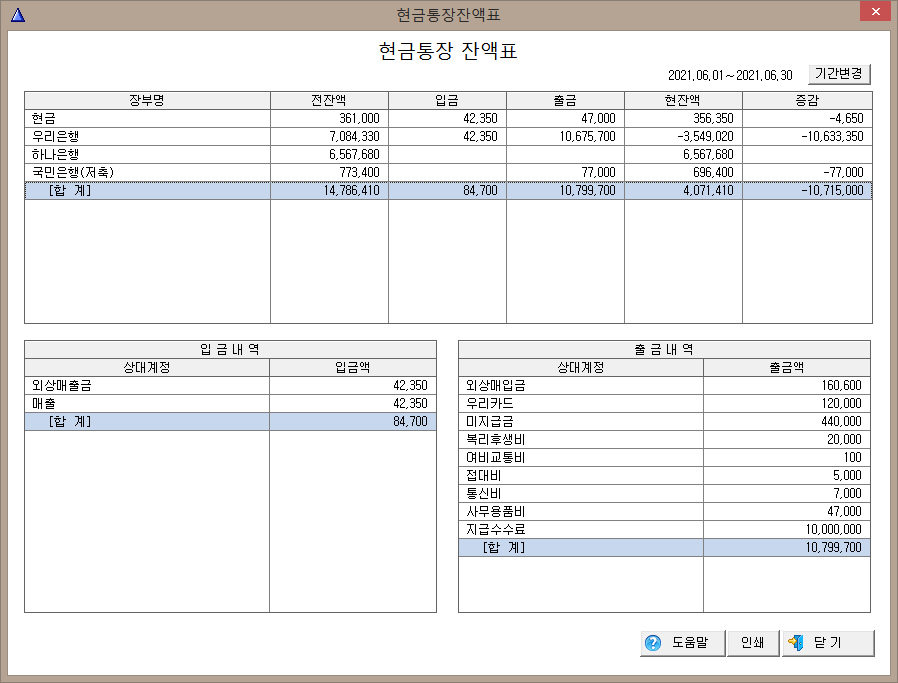Close the window with the red X
The width and height of the screenshot is (898, 683).
tap(875, 11)
